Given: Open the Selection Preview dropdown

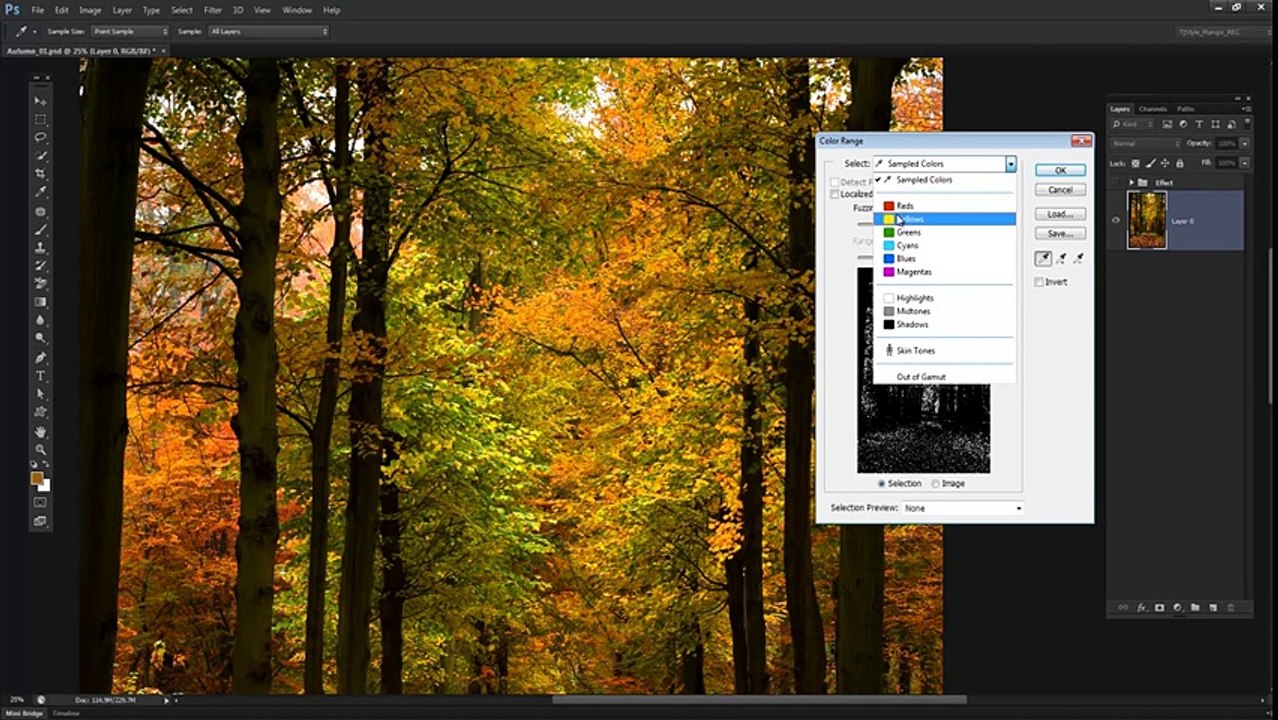Looking at the screenshot, I should tap(962, 508).
